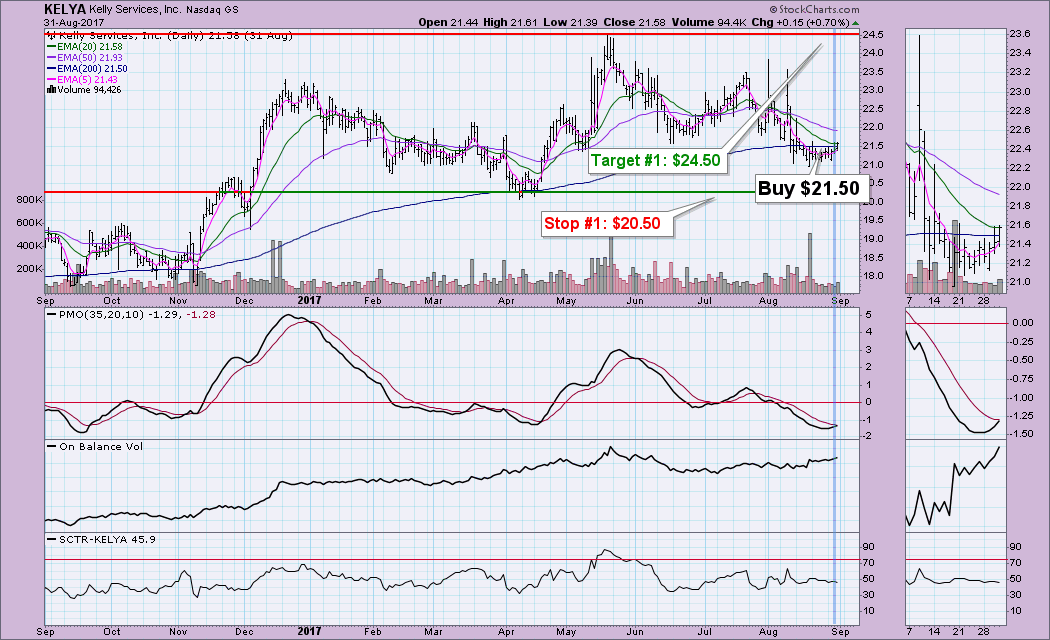
Task: Click the "21.0" label on the zoomed chart axis
Action: tap(1020, 282)
